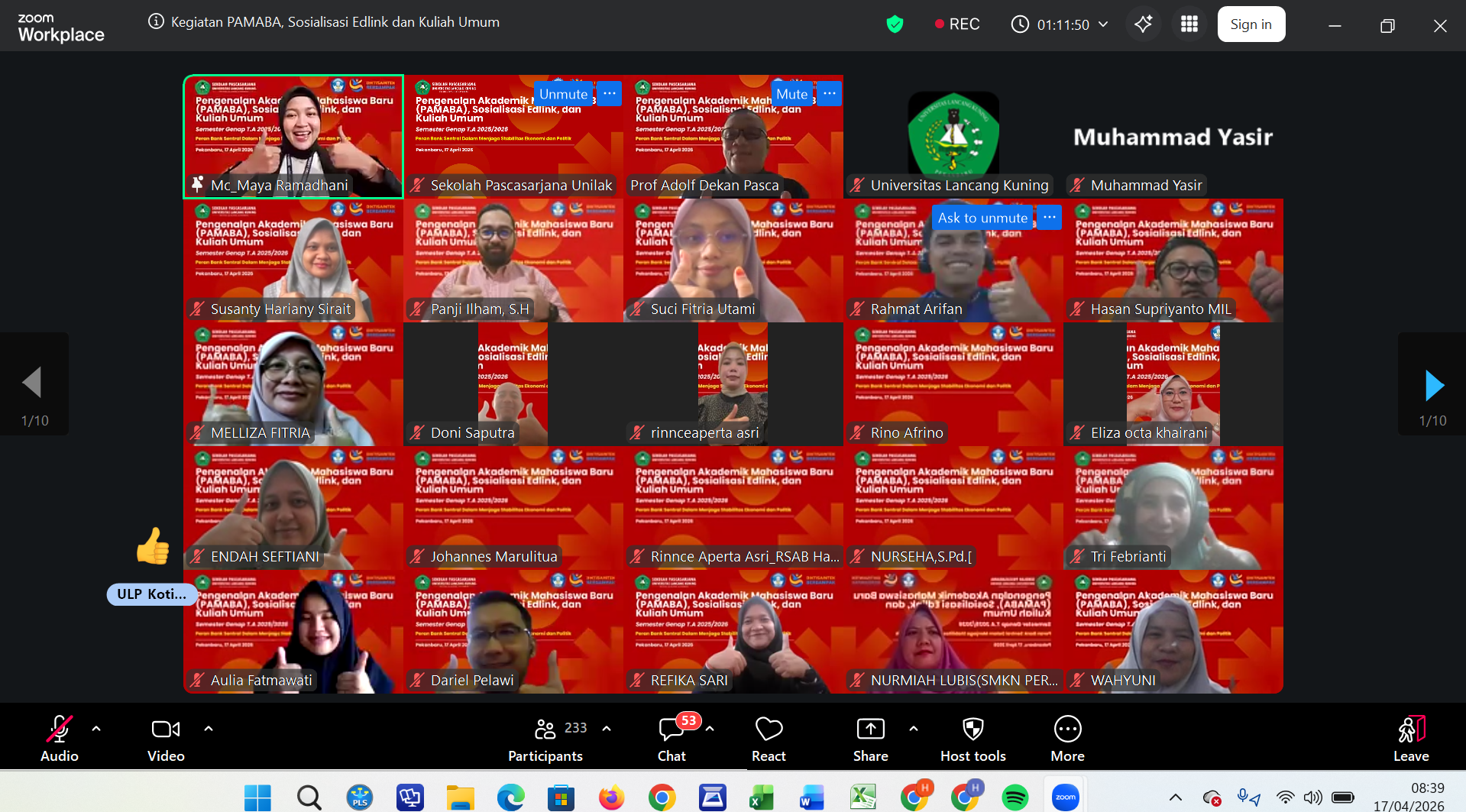Click the REC recording indicator
Screen dimensions: 1466x812
click(x=957, y=24)
